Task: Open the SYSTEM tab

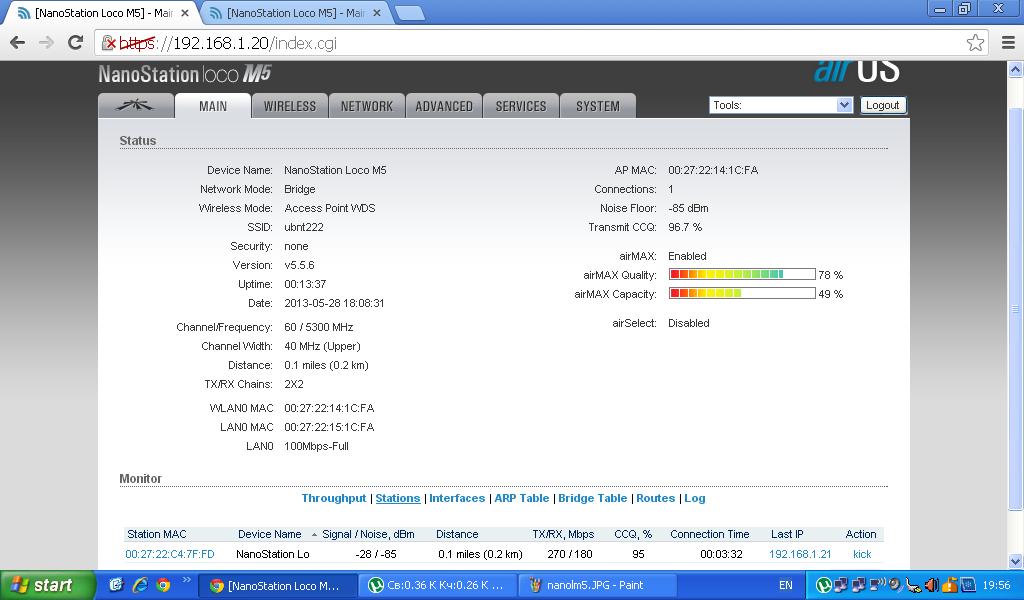Action: coord(597,106)
